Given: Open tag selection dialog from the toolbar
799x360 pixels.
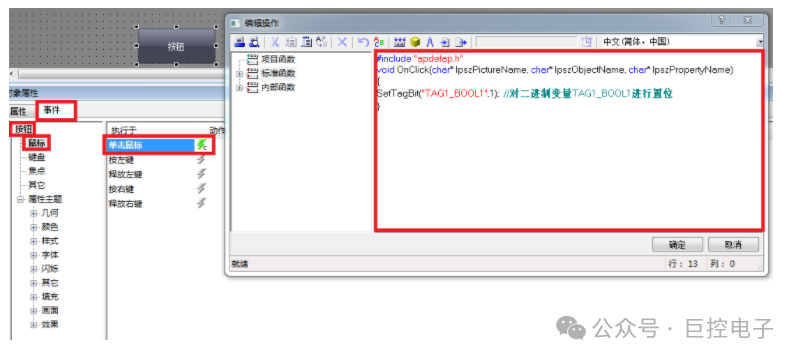Looking at the screenshot, I should click(400, 42).
